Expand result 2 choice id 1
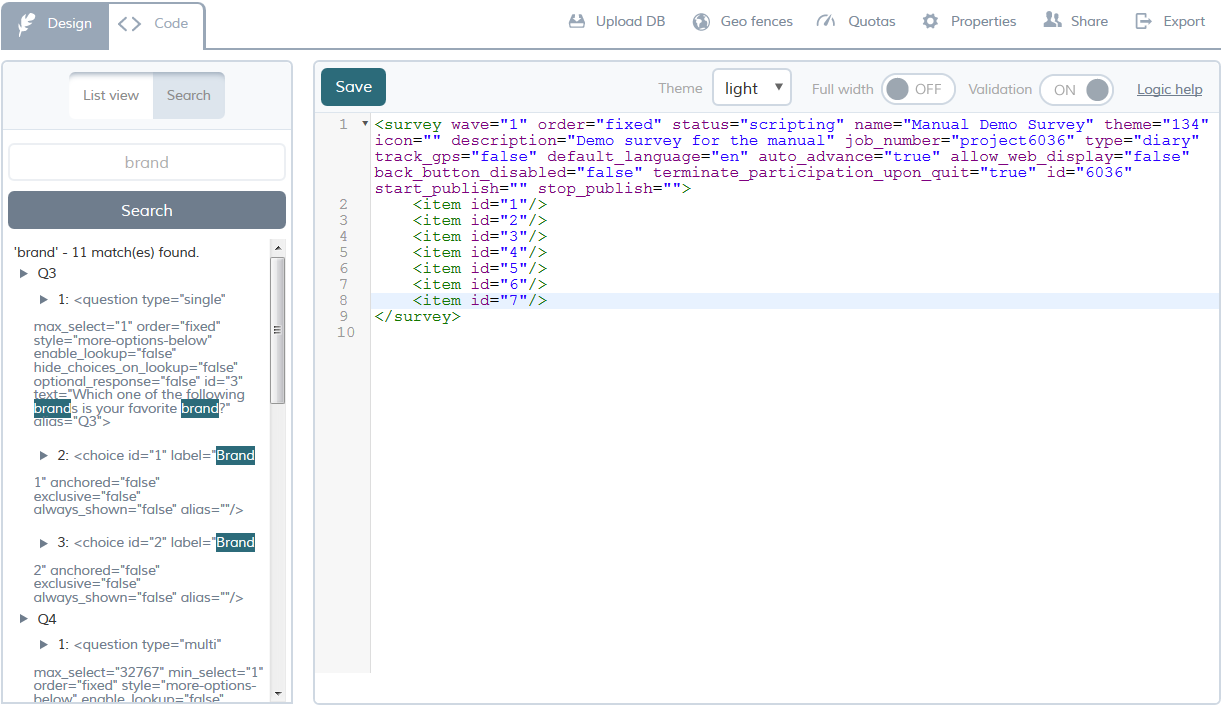 pos(44,455)
